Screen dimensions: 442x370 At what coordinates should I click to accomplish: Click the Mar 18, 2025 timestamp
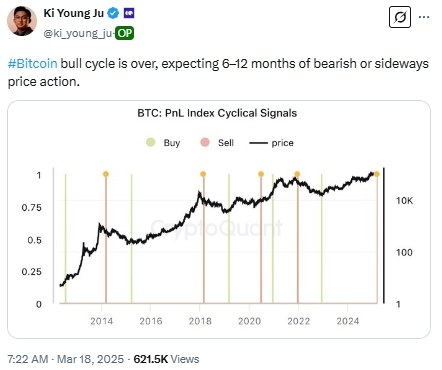90,359
